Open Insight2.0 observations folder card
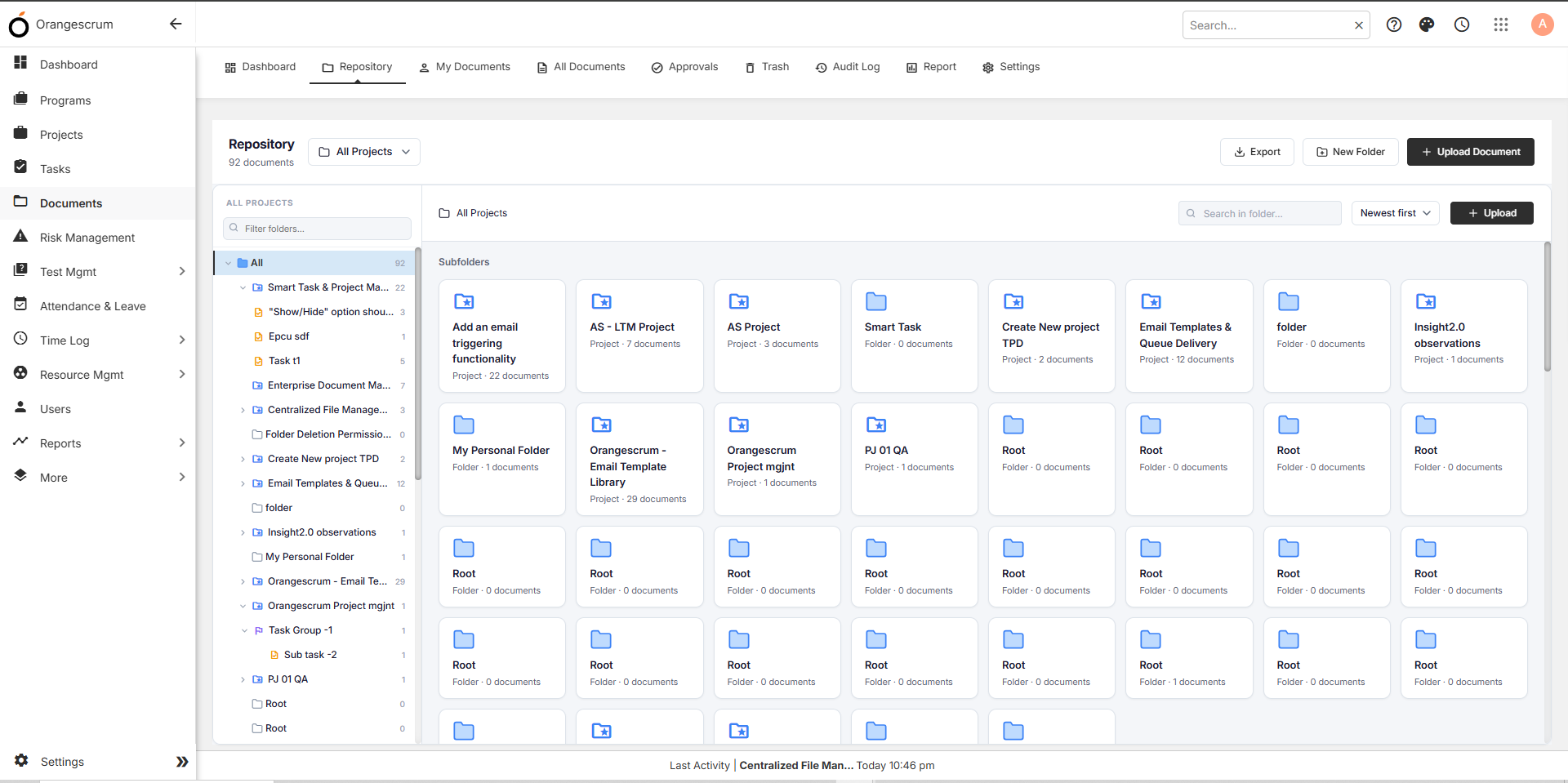The height and width of the screenshot is (783, 1568). pos(1464,336)
